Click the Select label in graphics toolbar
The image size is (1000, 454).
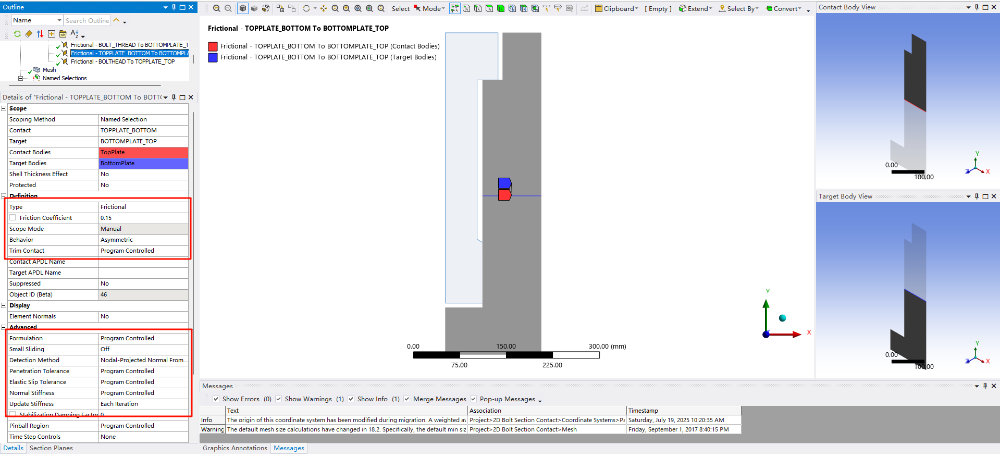pos(401,9)
